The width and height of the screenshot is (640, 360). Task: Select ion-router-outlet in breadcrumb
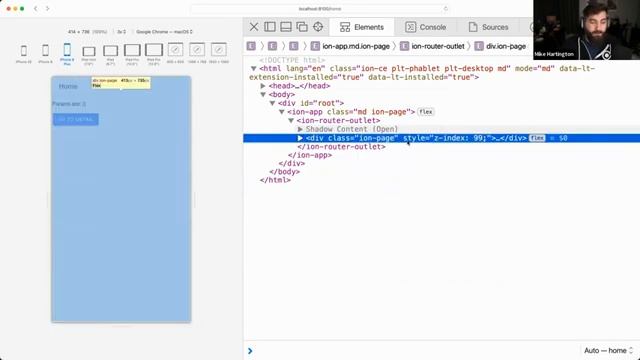tap(433, 46)
